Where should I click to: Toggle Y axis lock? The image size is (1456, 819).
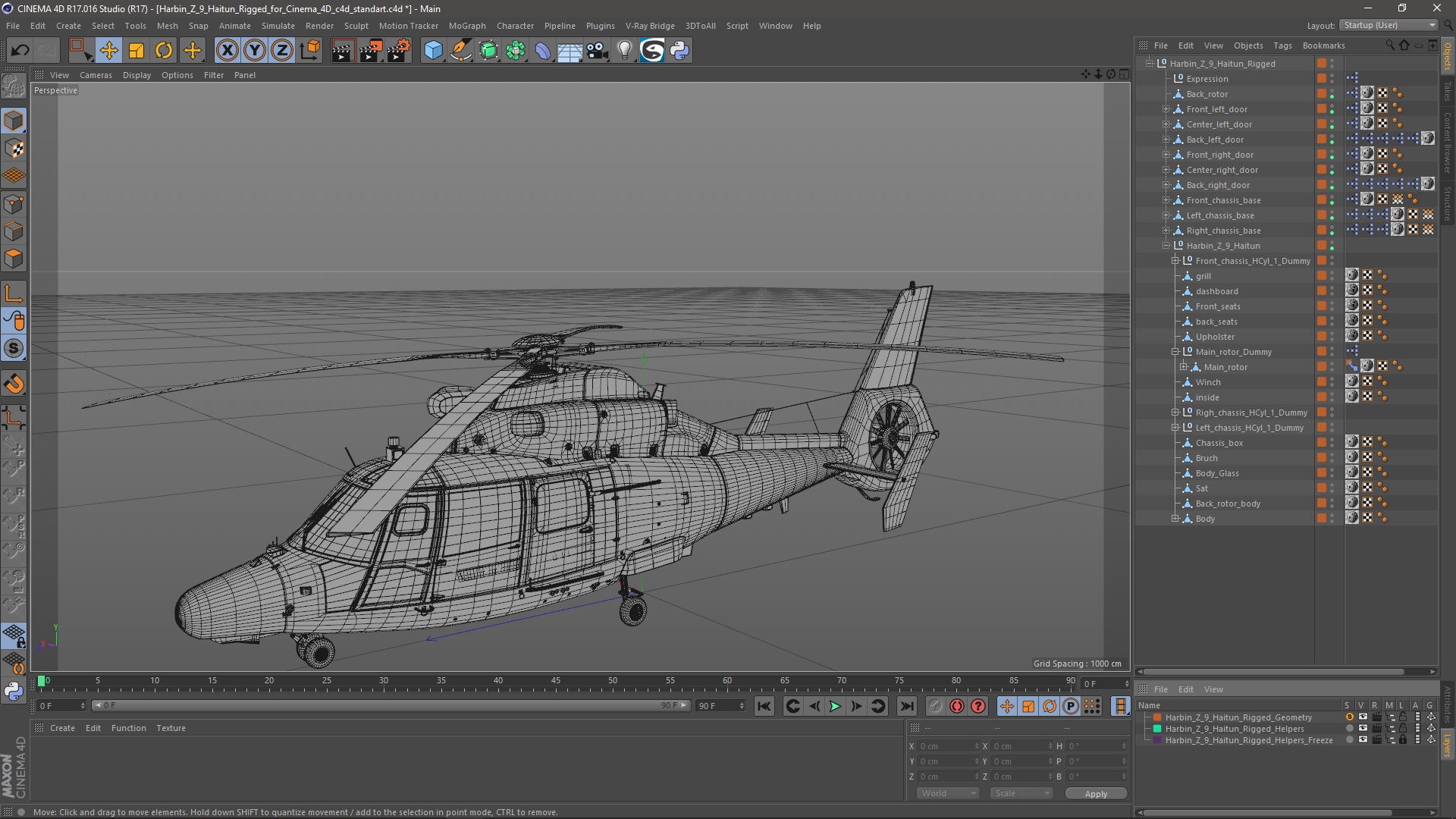(x=255, y=51)
